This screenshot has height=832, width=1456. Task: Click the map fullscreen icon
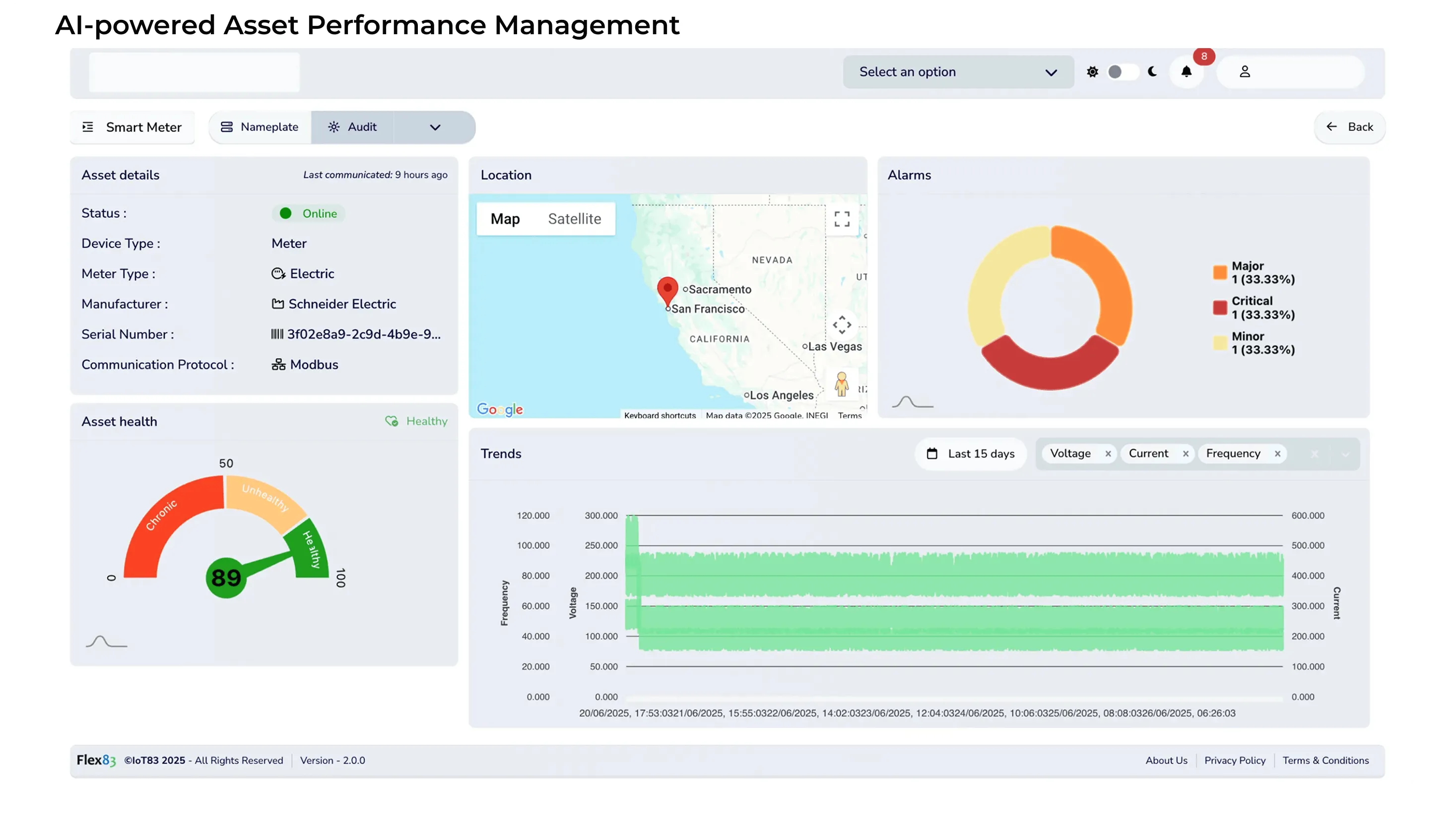842,219
